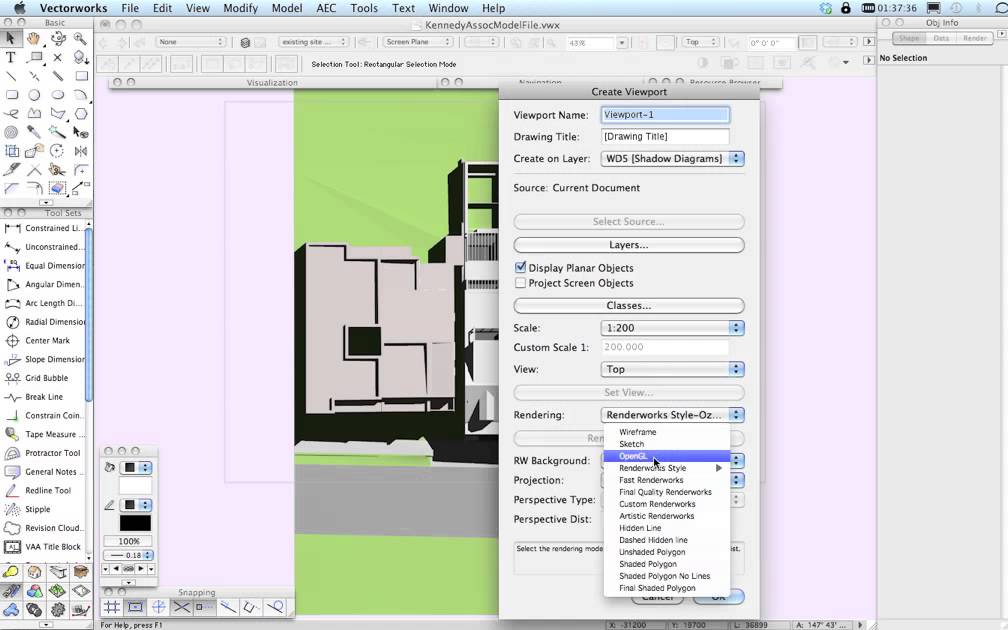Open the Modify menu
Image resolution: width=1008 pixels, height=630 pixels.
(240, 8)
